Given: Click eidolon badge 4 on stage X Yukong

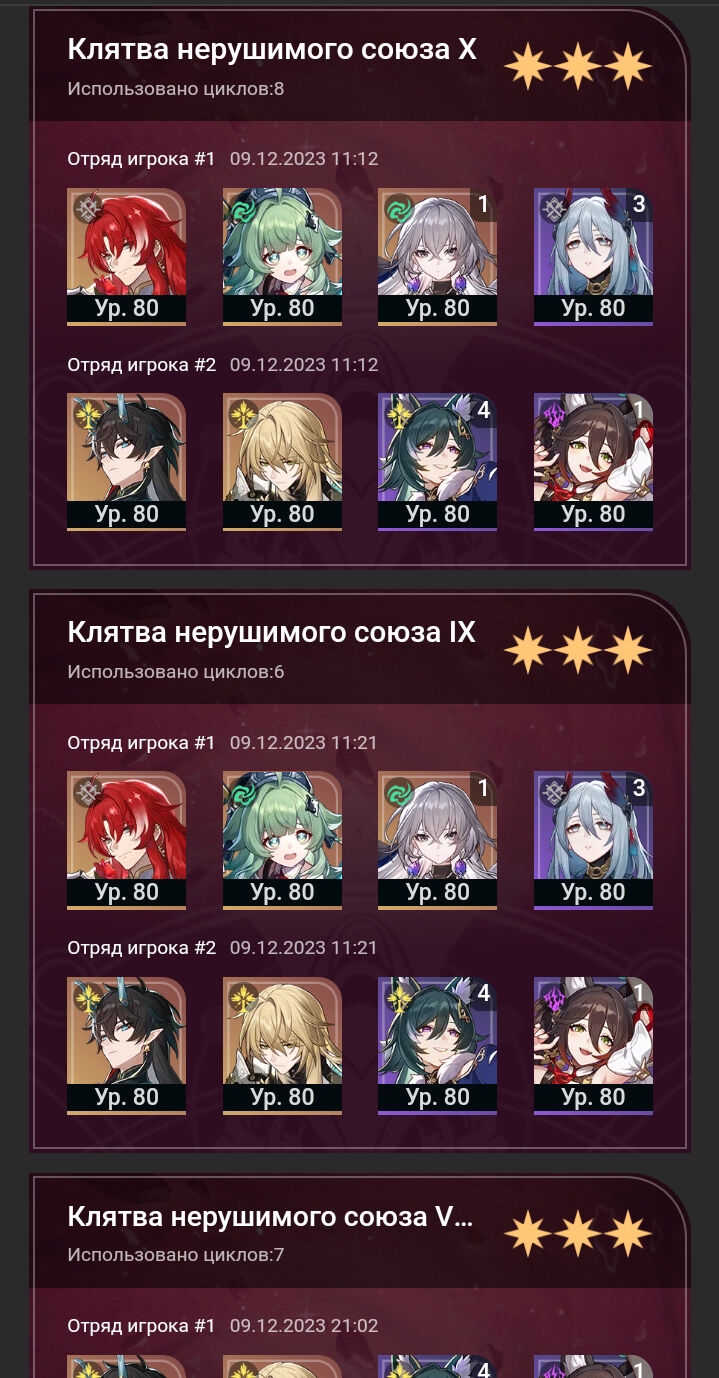Looking at the screenshot, I should pos(484,409).
